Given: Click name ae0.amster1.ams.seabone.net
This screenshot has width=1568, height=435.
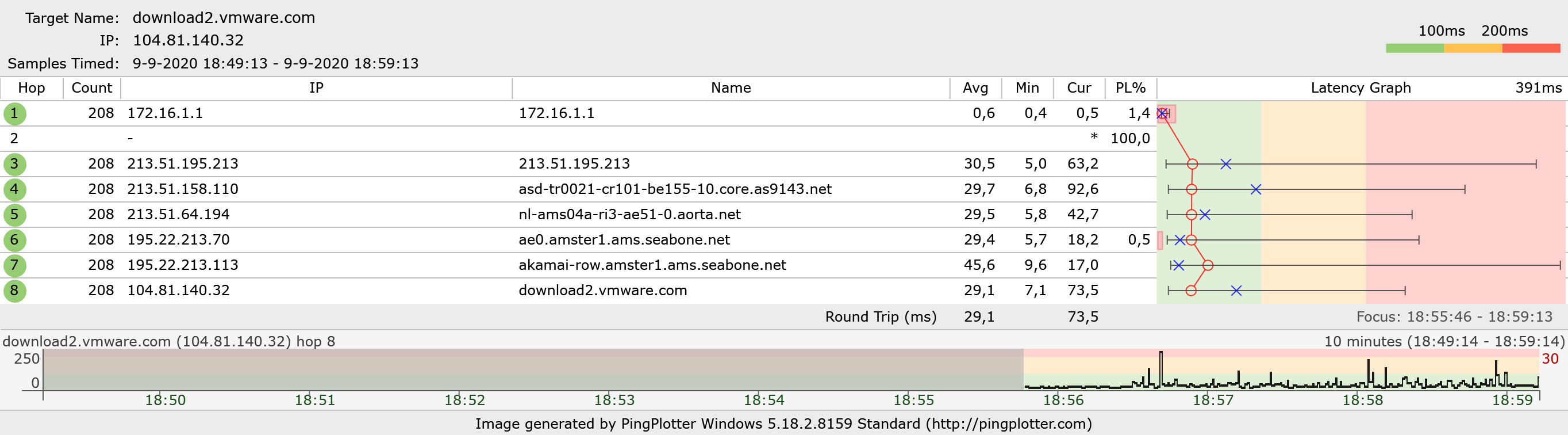Looking at the screenshot, I should [624, 240].
